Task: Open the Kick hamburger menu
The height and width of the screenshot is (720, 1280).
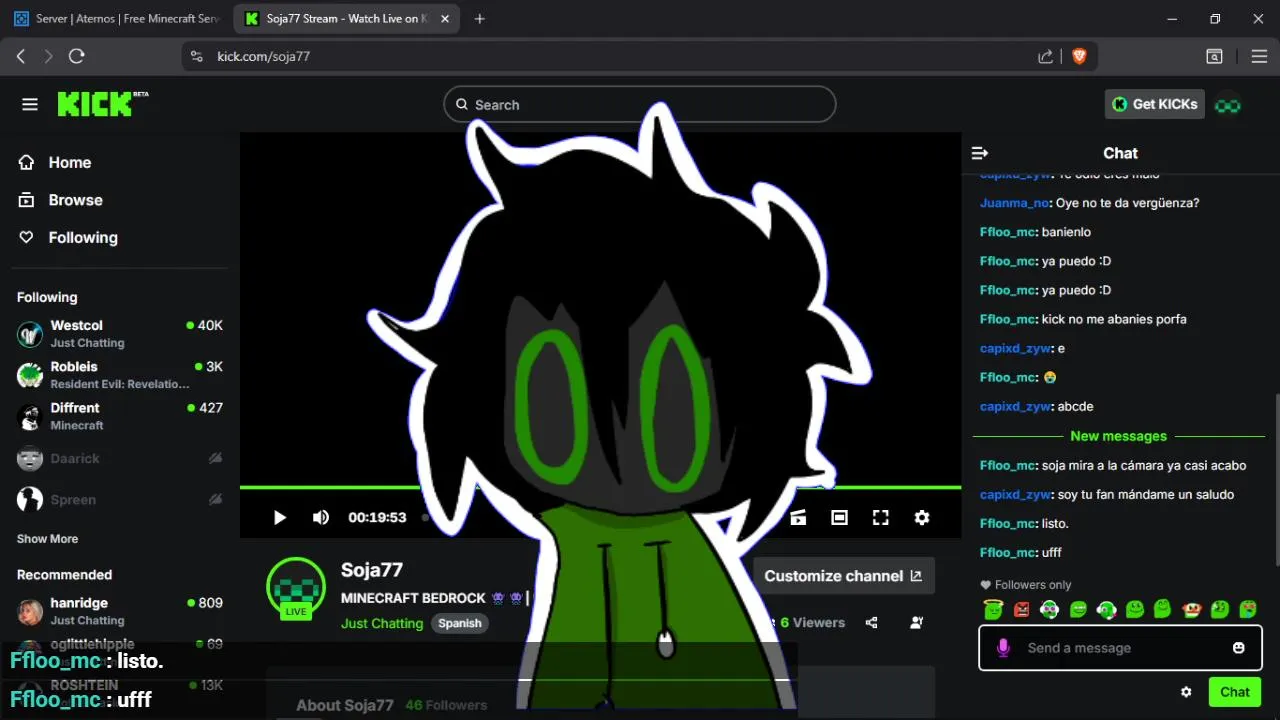Action: coord(30,104)
